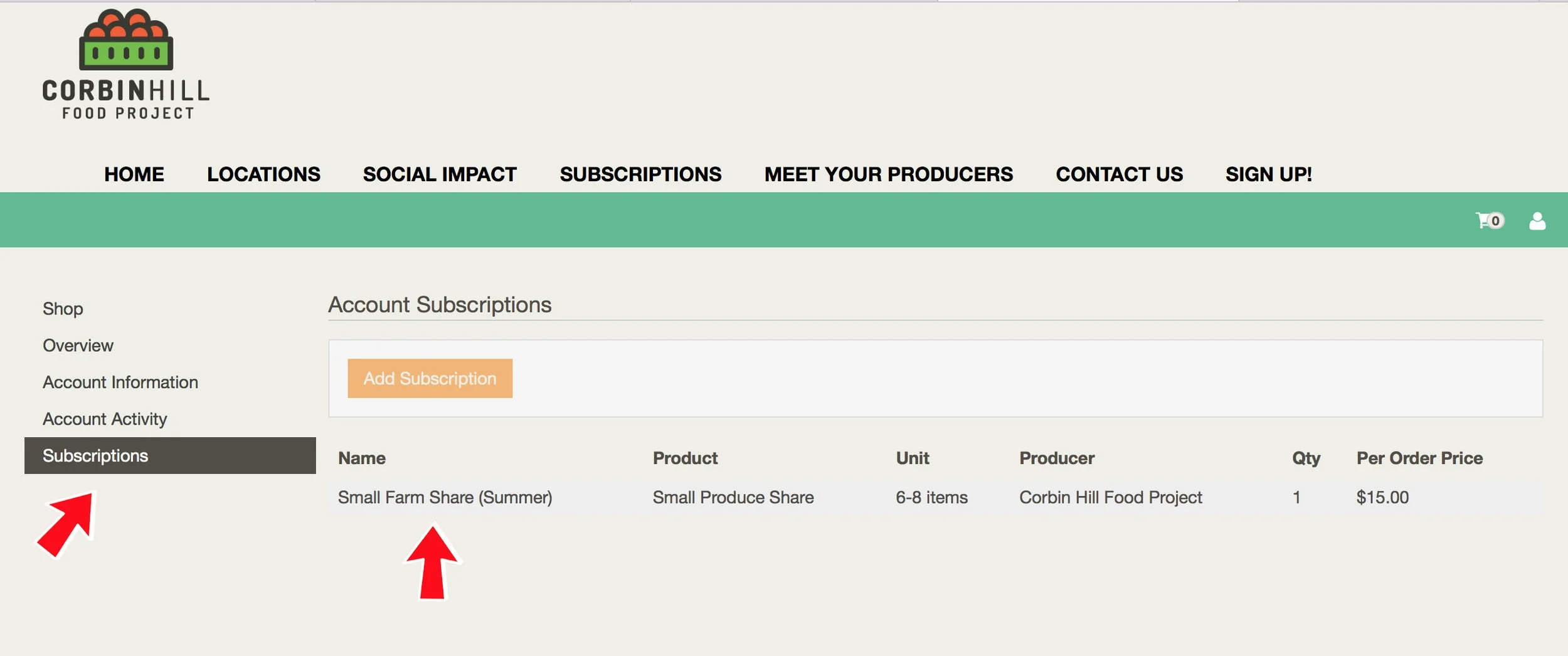Click the Per Order Price column header
This screenshot has height=656, width=1568.
[1419, 458]
